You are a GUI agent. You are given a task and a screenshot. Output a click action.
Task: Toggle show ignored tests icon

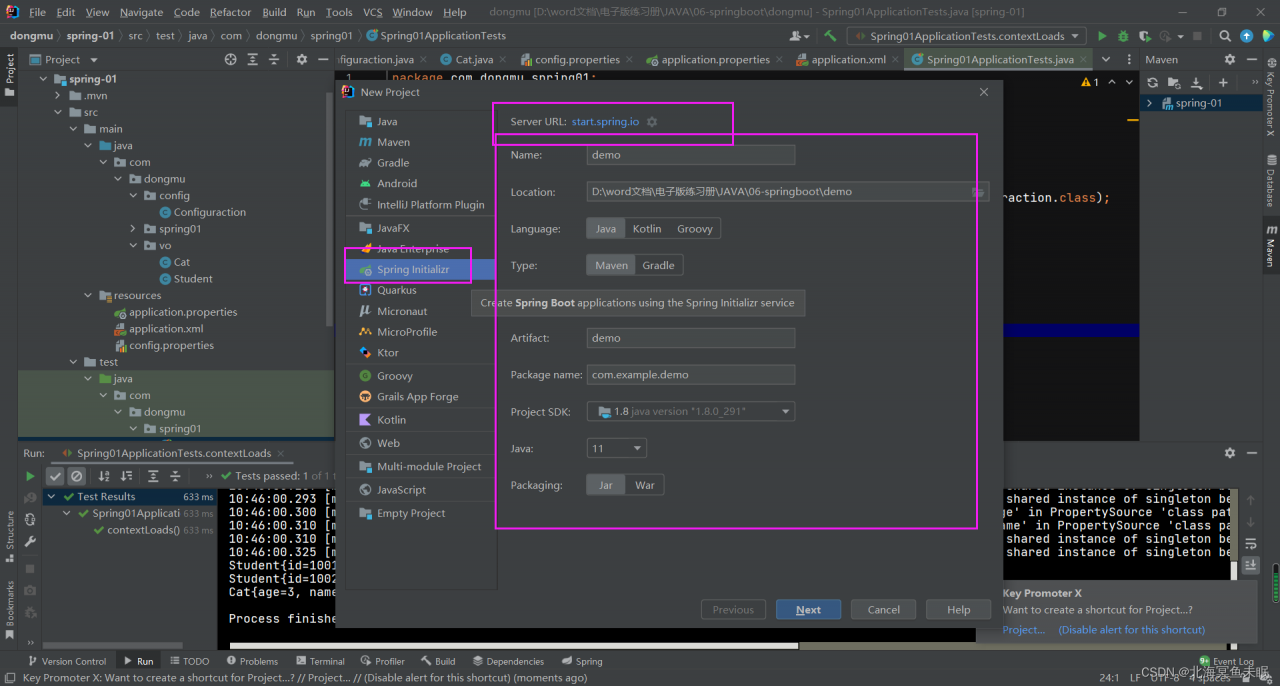coord(76,476)
